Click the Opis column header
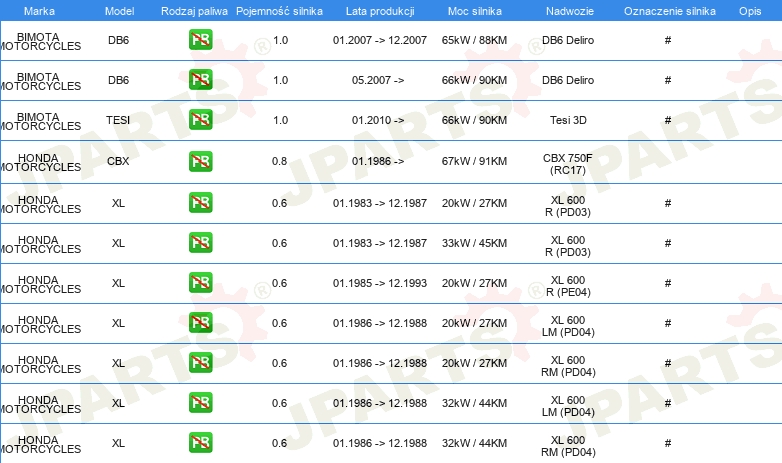 pos(750,11)
